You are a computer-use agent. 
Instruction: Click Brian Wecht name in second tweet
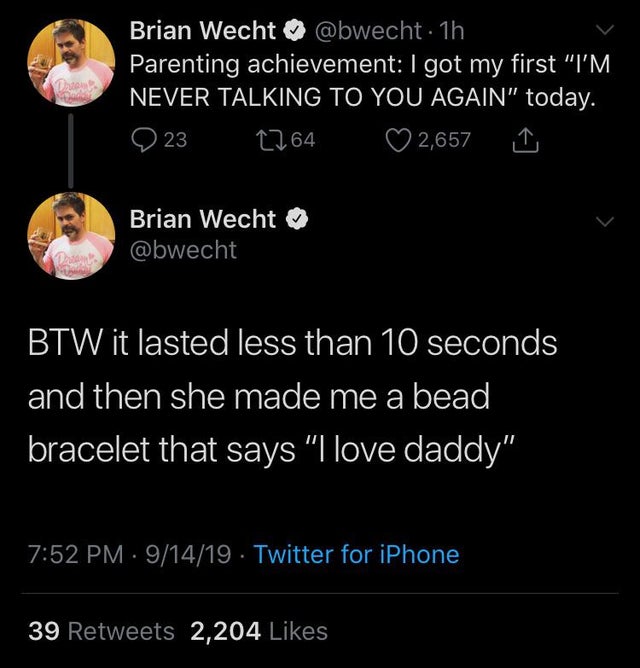tap(203, 217)
